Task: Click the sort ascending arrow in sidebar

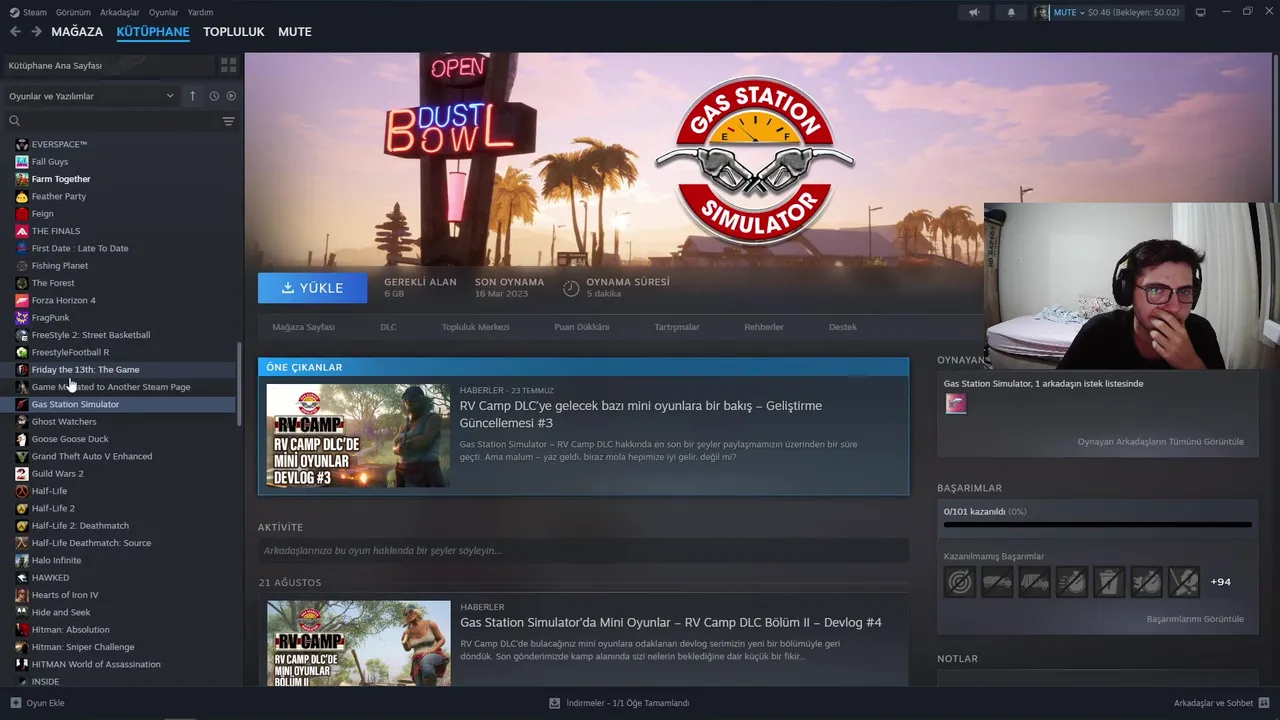Action: [192, 96]
